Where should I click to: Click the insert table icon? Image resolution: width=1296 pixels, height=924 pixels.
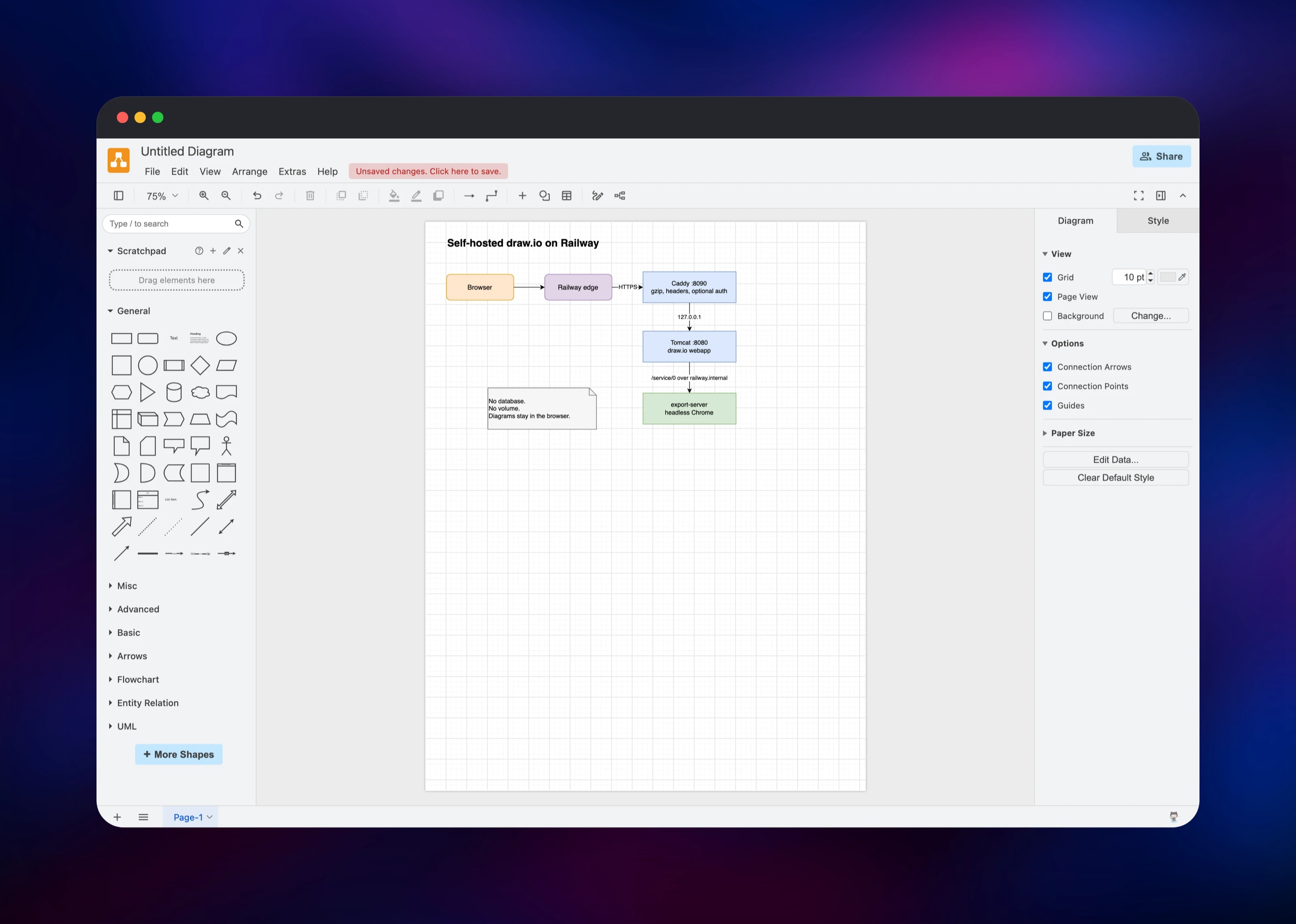(x=567, y=196)
